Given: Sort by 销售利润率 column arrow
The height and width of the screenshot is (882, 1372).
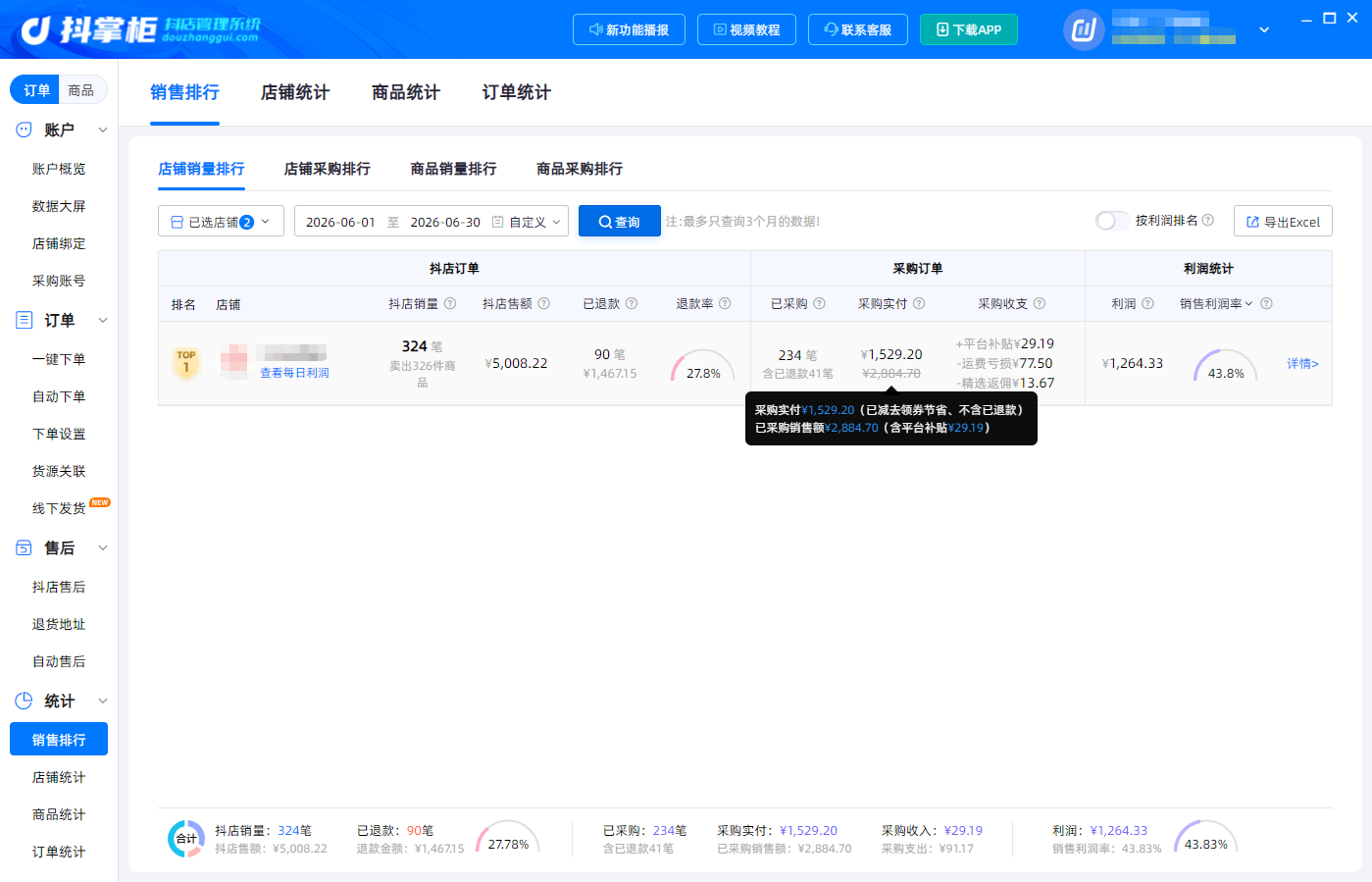Looking at the screenshot, I should pyautogui.click(x=1248, y=304).
